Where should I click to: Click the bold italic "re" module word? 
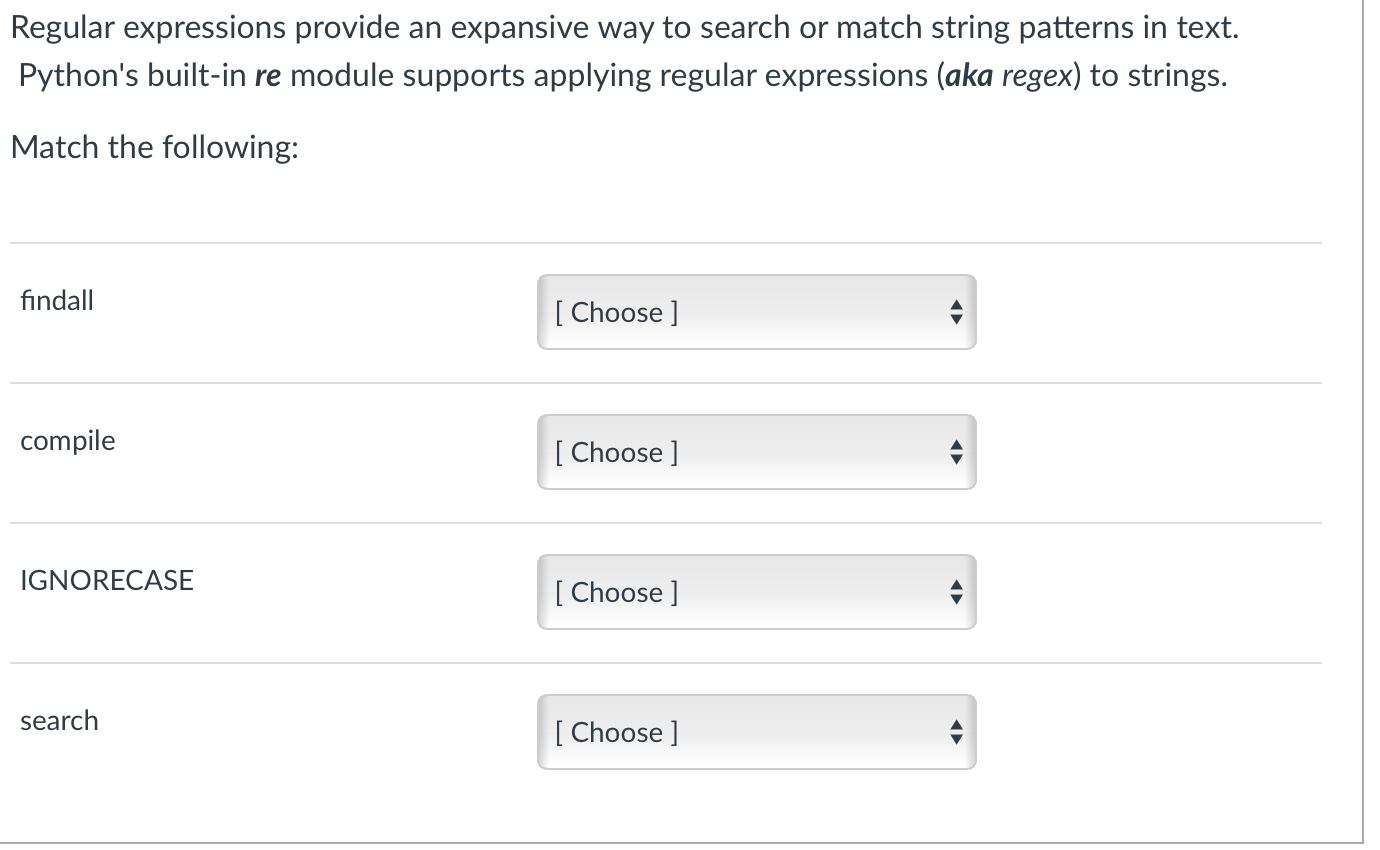click(x=268, y=78)
